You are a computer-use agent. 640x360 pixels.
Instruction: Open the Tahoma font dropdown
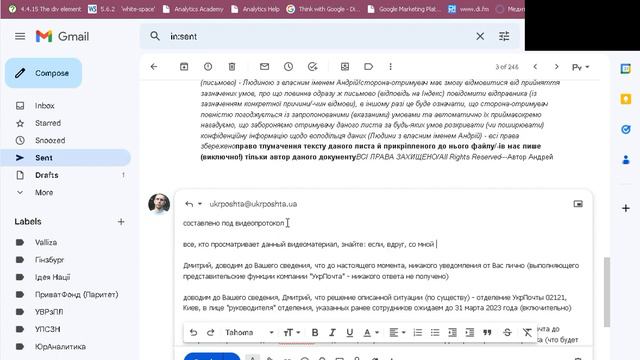coord(249,333)
